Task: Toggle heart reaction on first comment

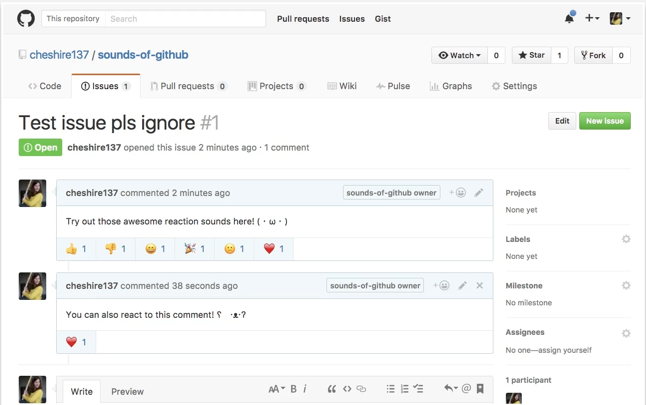Action: tap(274, 248)
